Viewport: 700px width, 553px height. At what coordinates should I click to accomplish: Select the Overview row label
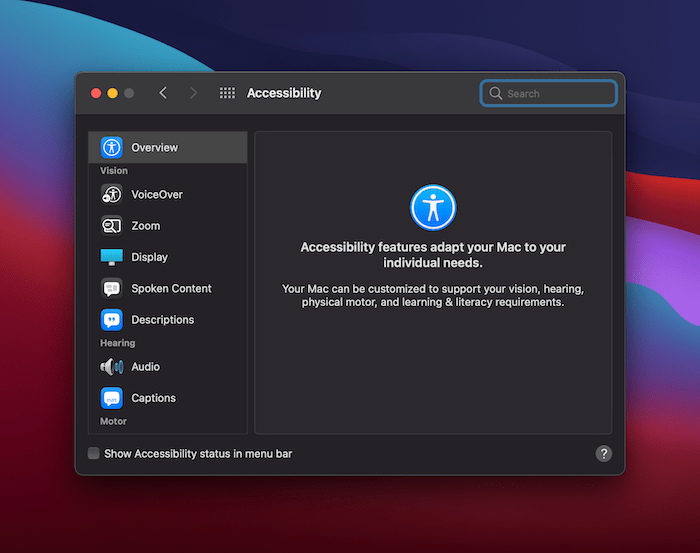(154, 148)
